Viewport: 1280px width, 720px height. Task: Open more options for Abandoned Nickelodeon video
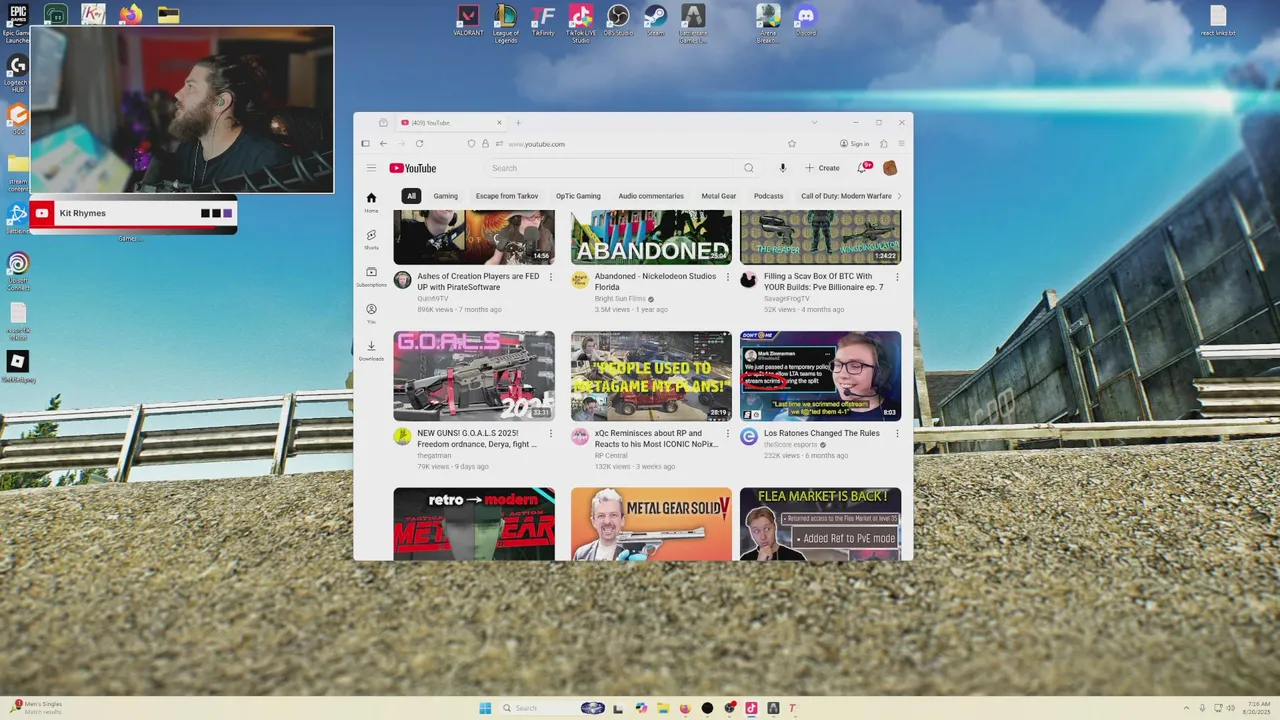pyautogui.click(x=727, y=277)
